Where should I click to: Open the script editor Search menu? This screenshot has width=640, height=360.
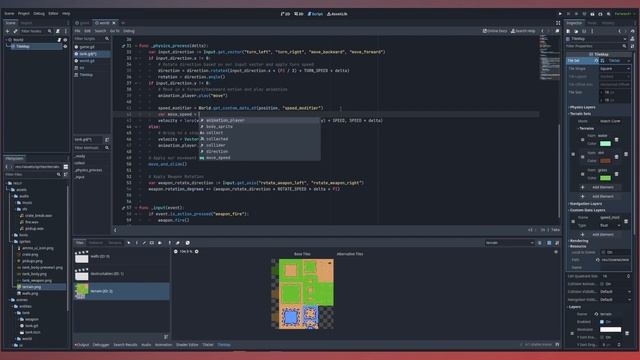tap(100, 31)
